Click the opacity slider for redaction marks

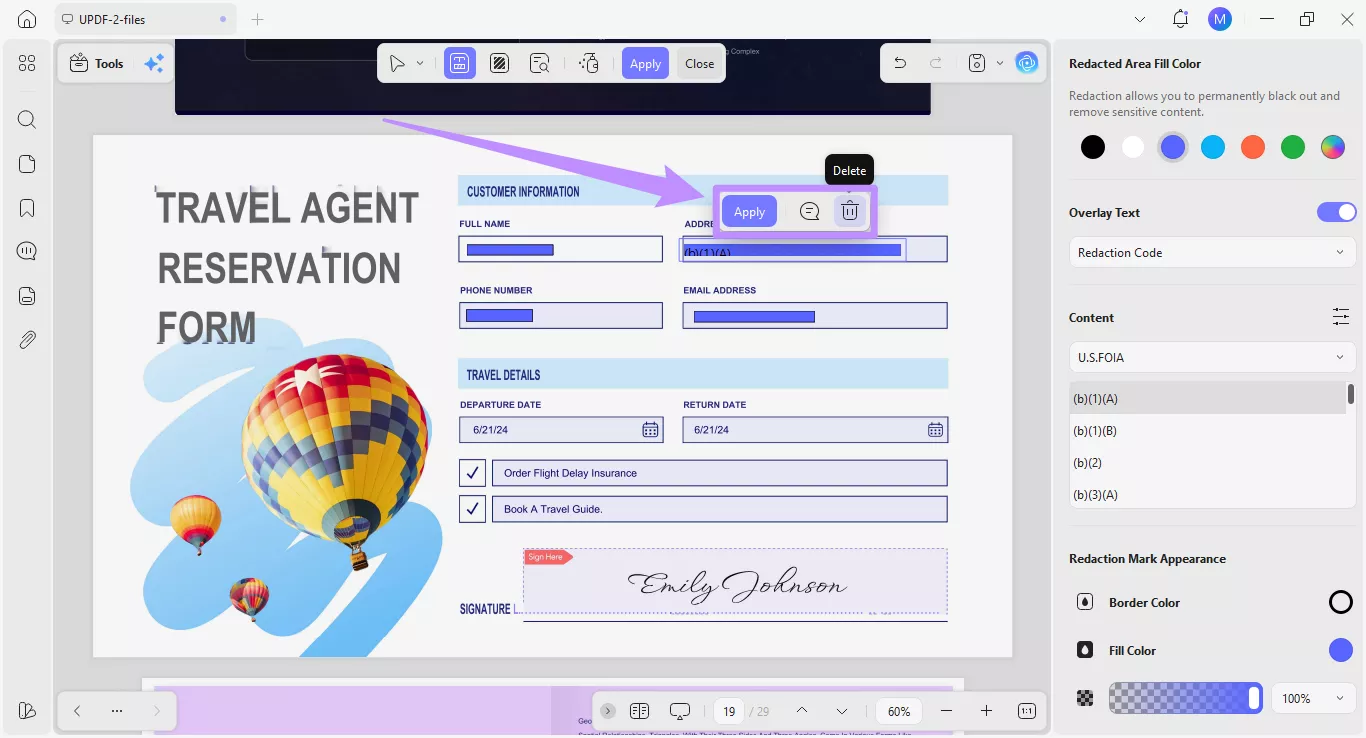point(1185,698)
